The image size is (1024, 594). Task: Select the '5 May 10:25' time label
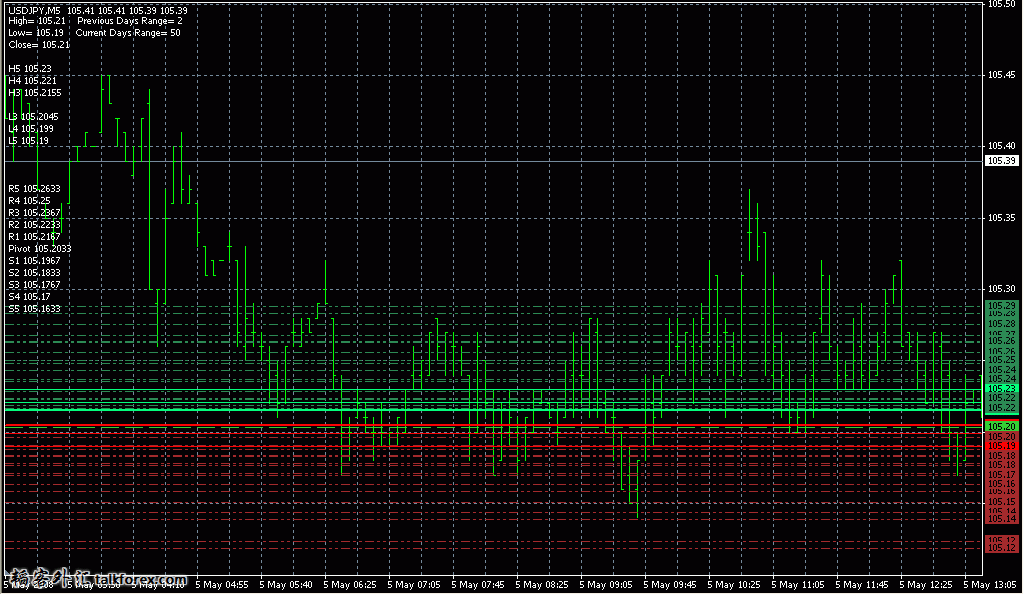pos(734,585)
